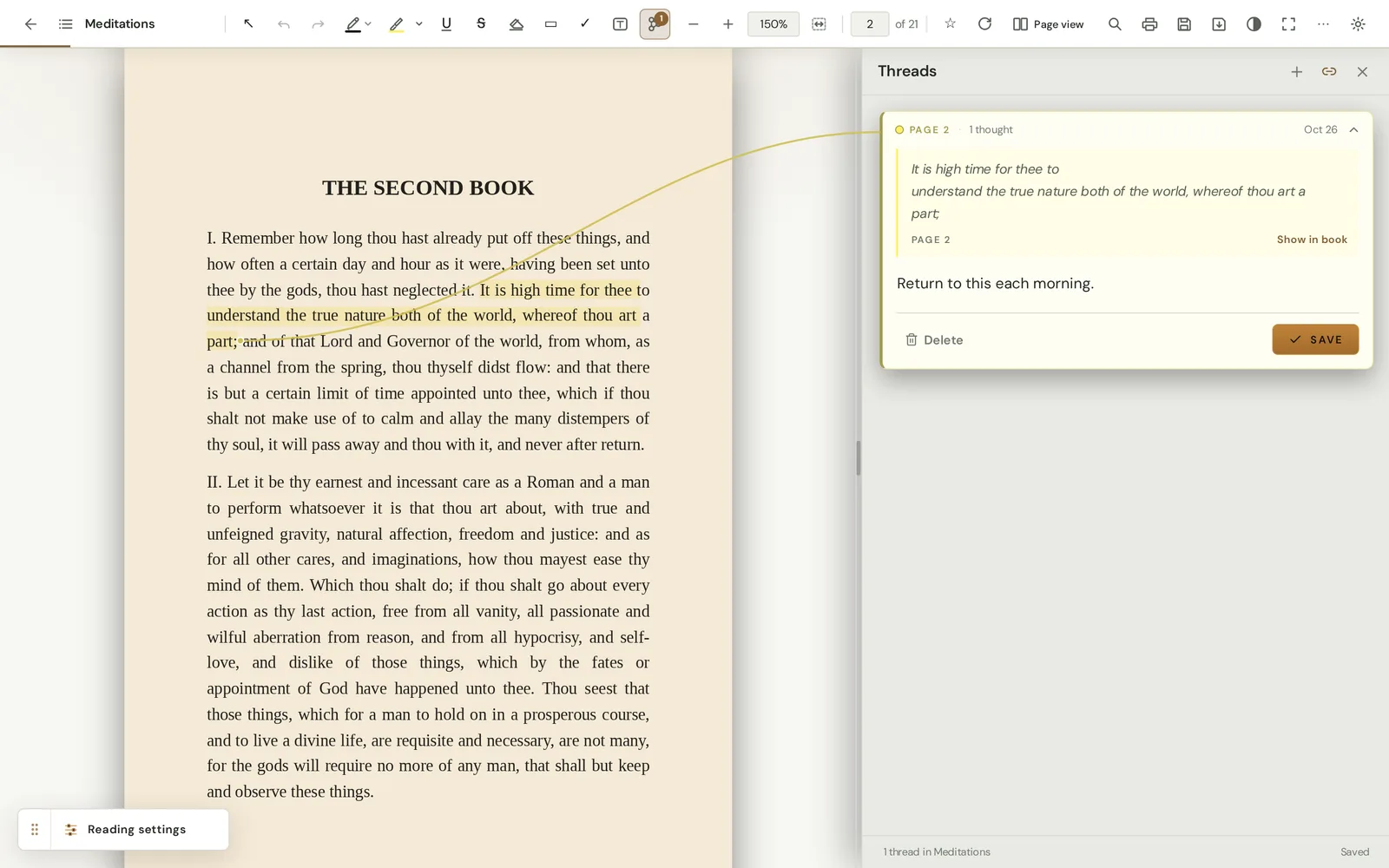The height and width of the screenshot is (868, 1389).
Task: Click Show in book link
Action: click(x=1312, y=240)
